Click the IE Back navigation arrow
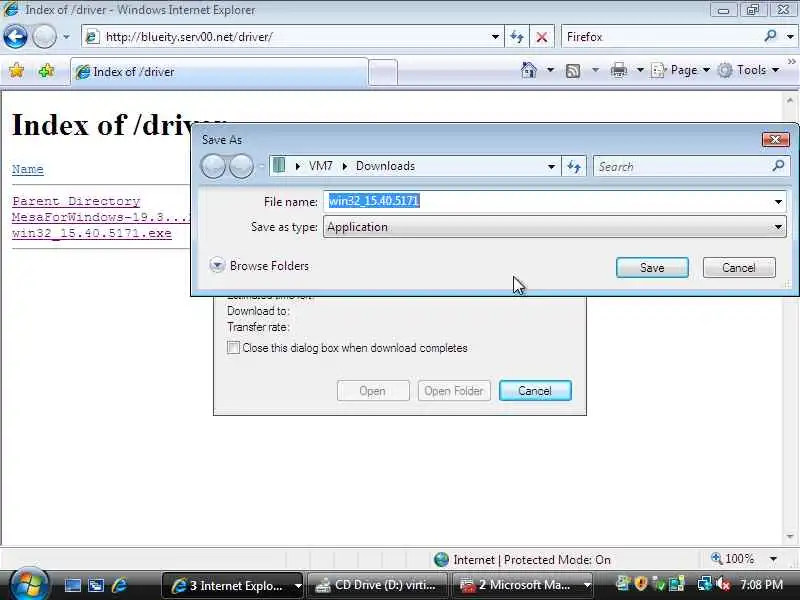Viewport: 800px width, 600px height. tap(16, 37)
